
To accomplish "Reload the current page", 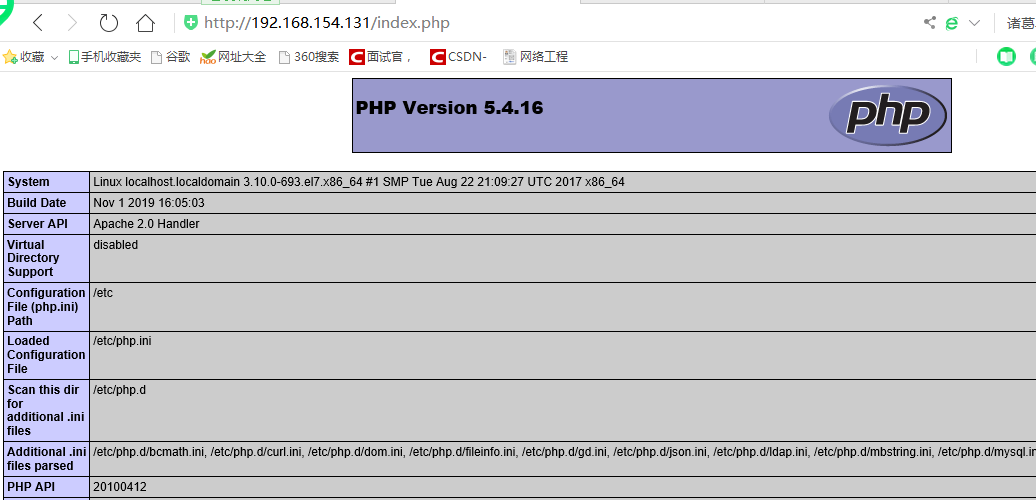I will 109,23.
